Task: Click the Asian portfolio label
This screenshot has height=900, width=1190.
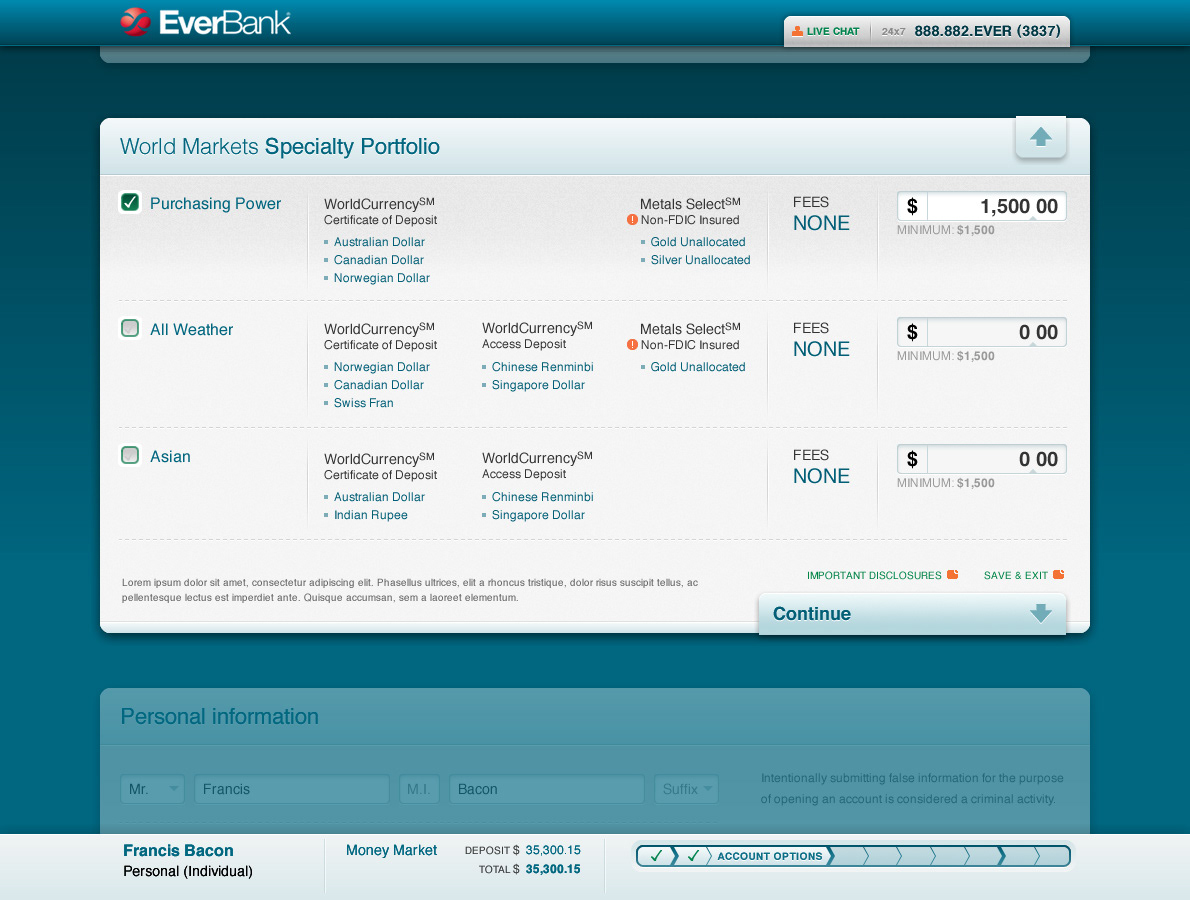Action: tap(170, 456)
